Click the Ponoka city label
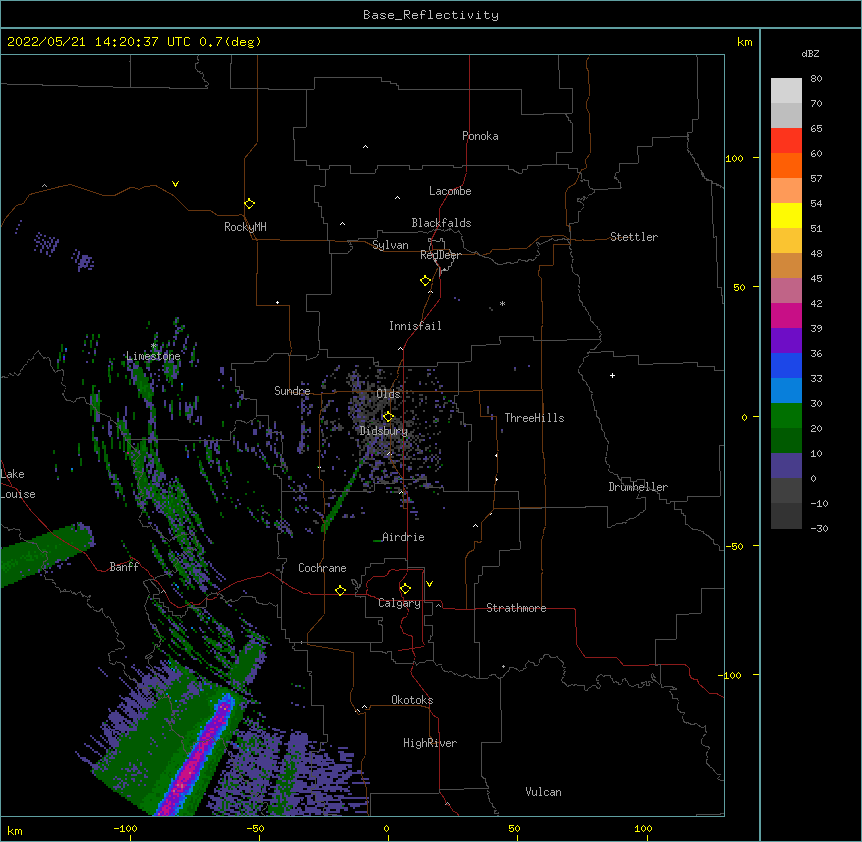862x842 pixels. tap(480, 136)
